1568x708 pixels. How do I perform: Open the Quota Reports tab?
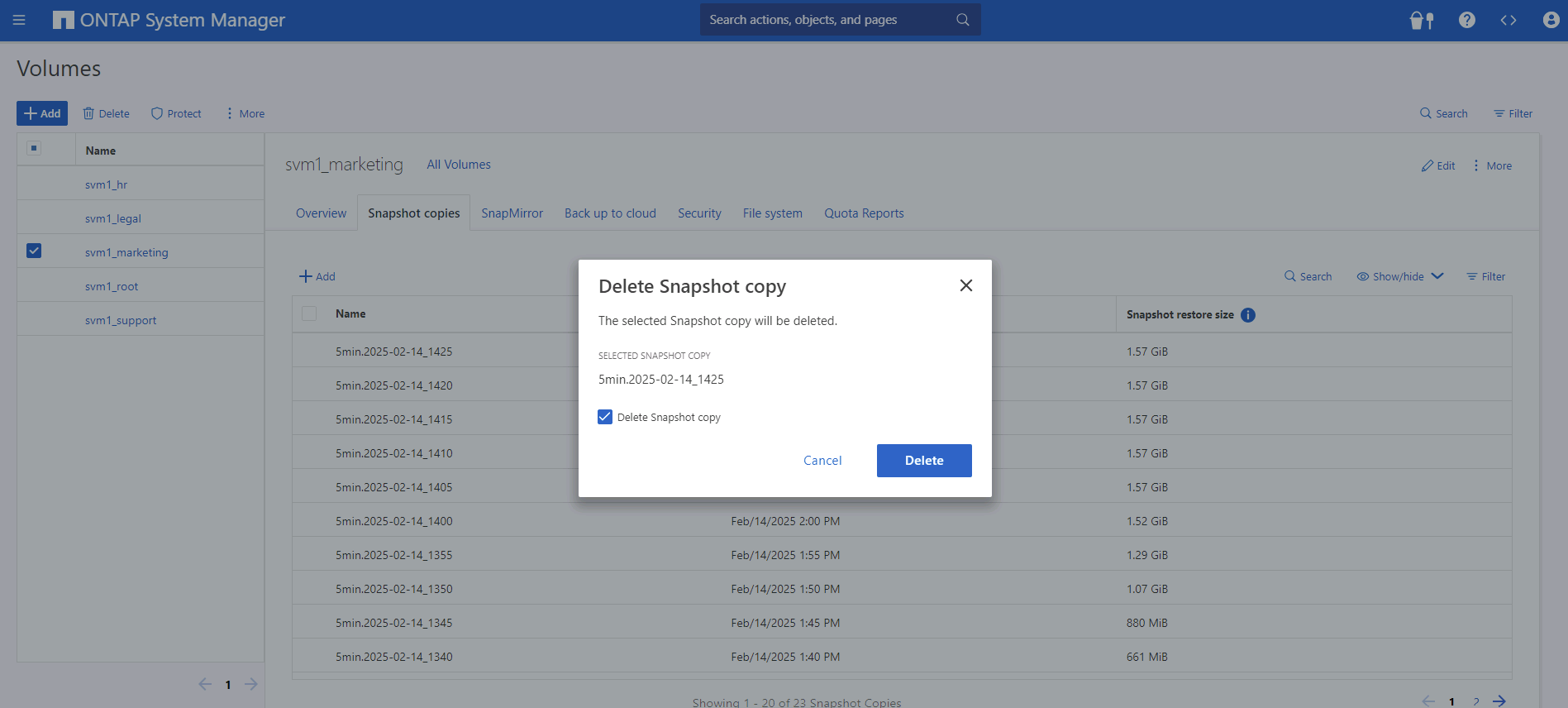point(864,213)
